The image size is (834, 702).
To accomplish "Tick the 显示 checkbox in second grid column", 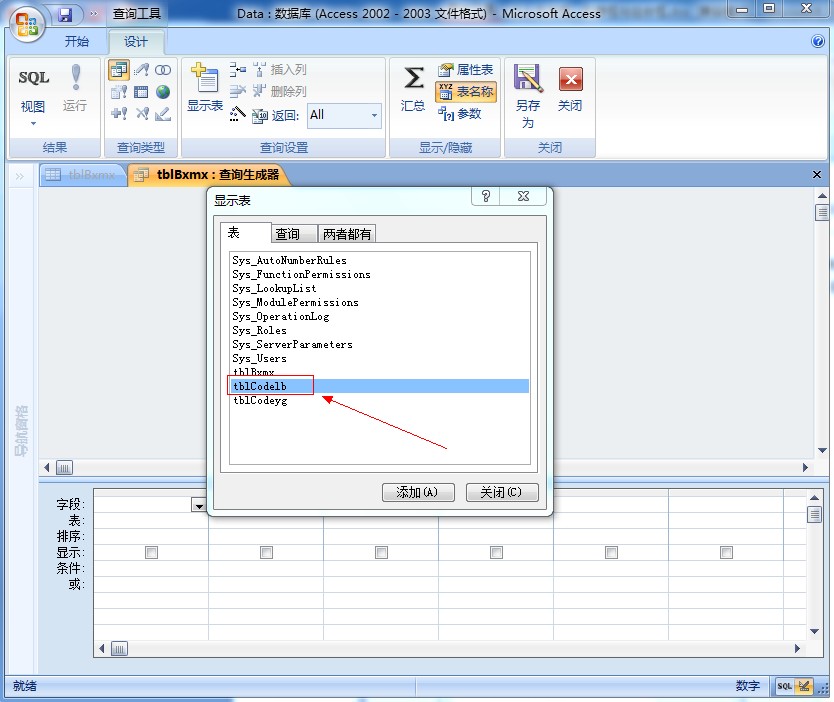I will coord(266,553).
